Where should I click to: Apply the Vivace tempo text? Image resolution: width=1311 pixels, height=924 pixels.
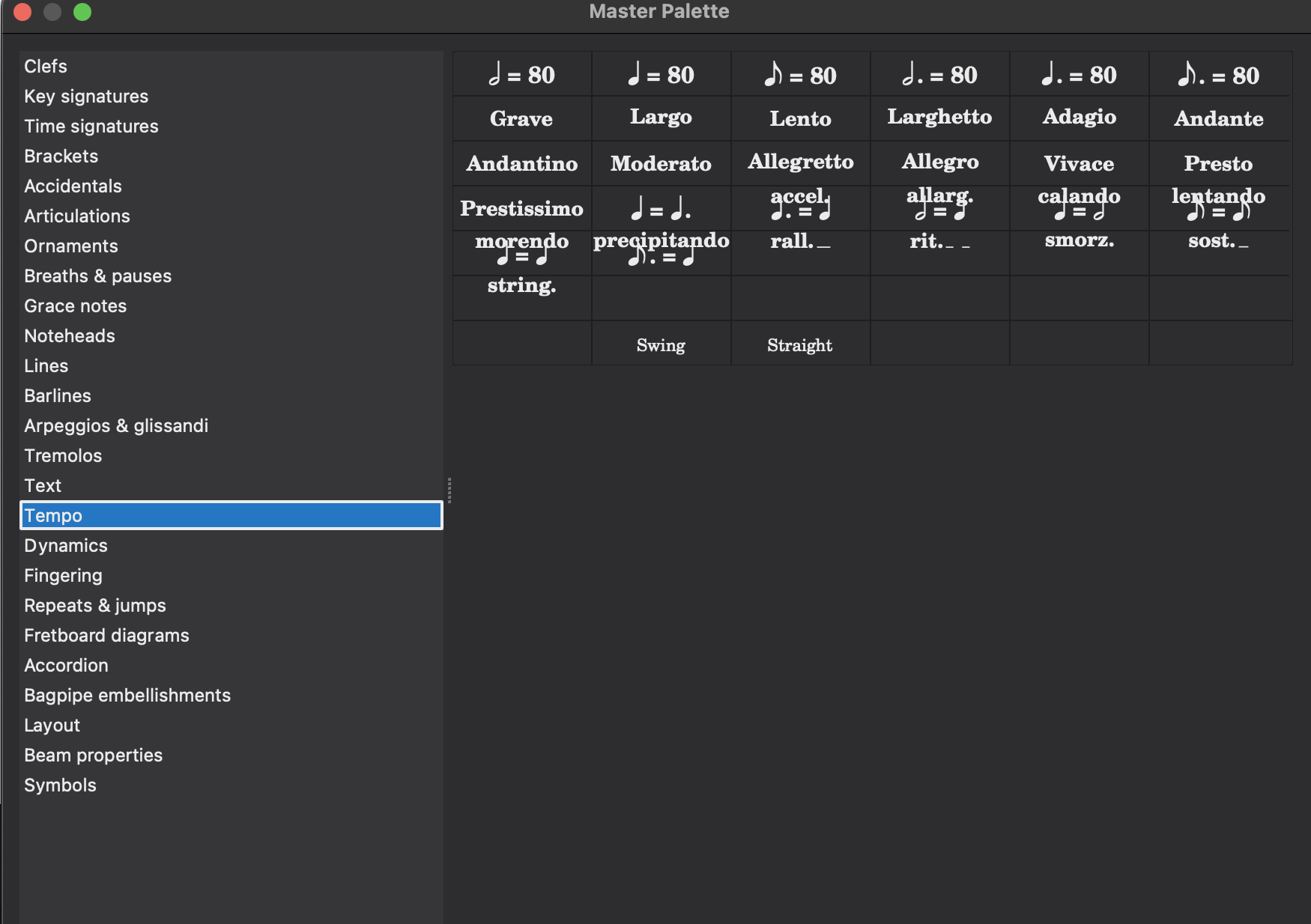tap(1079, 163)
